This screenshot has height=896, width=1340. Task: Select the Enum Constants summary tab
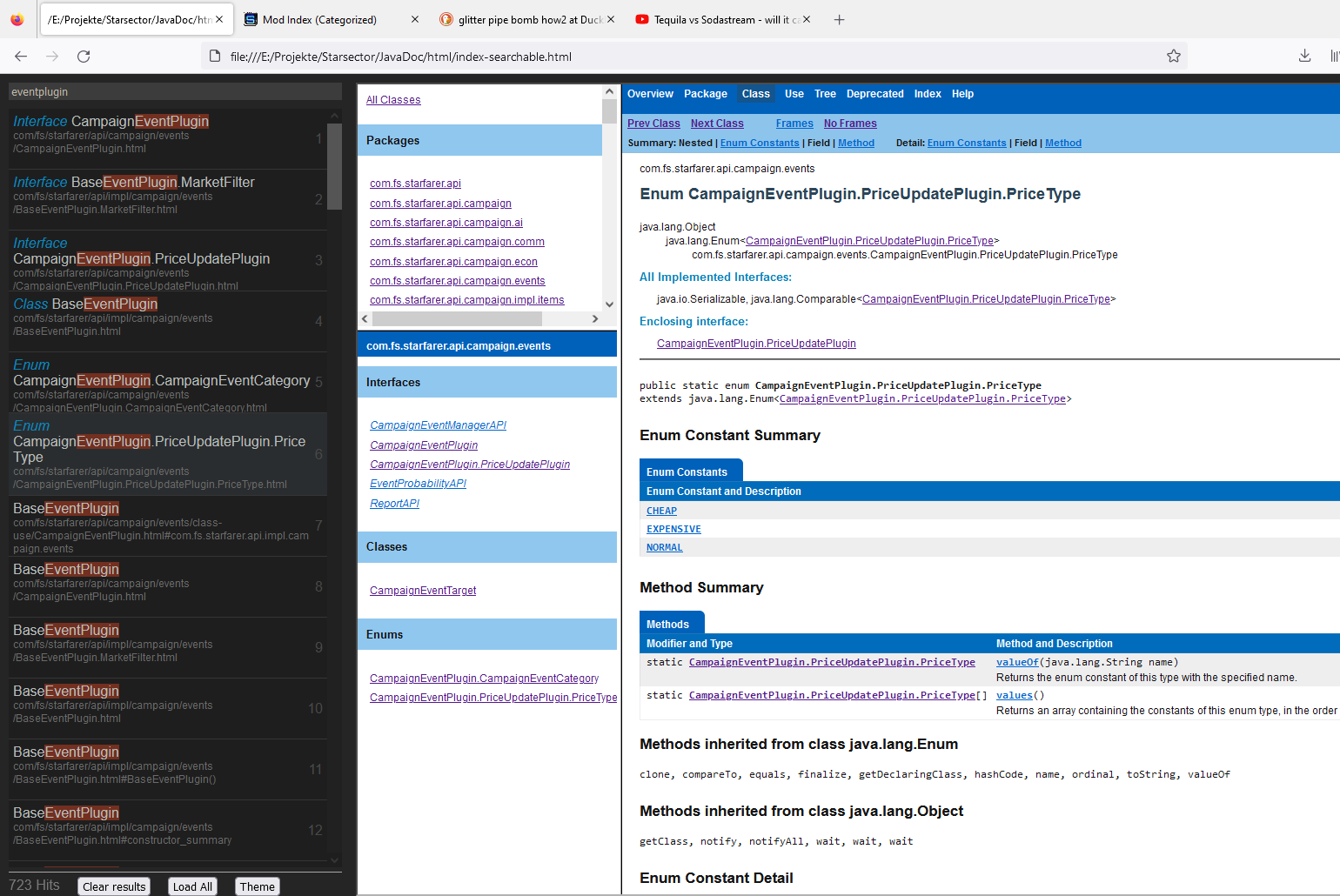pyautogui.click(x=689, y=471)
